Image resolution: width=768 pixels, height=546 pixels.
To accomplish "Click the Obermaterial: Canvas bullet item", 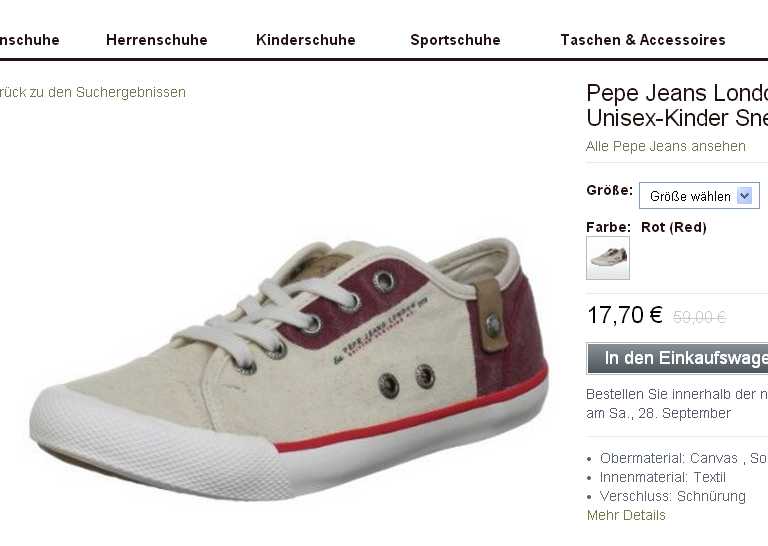I will point(683,458).
